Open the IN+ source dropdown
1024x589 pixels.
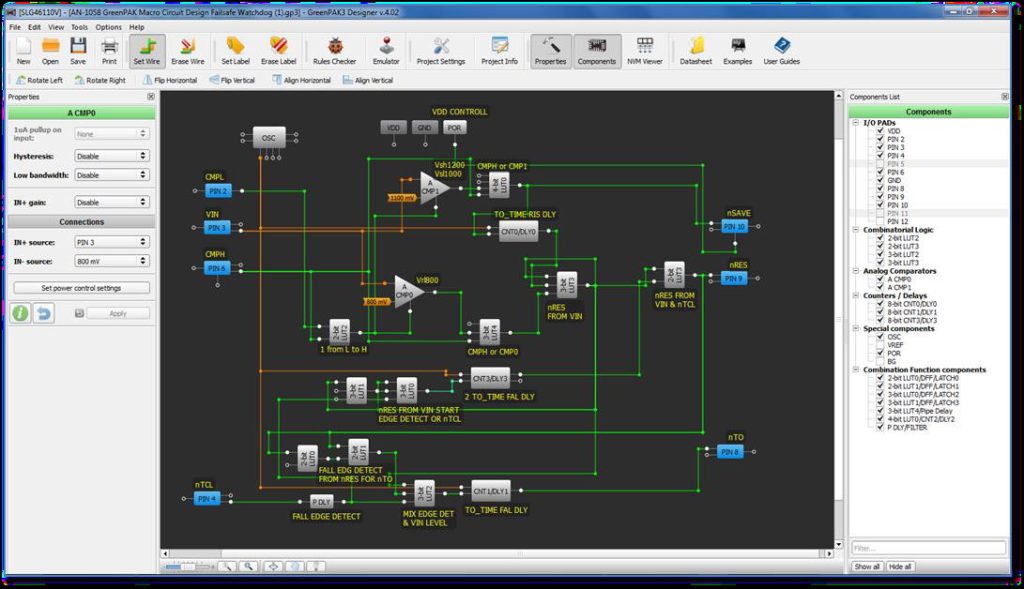(111, 242)
